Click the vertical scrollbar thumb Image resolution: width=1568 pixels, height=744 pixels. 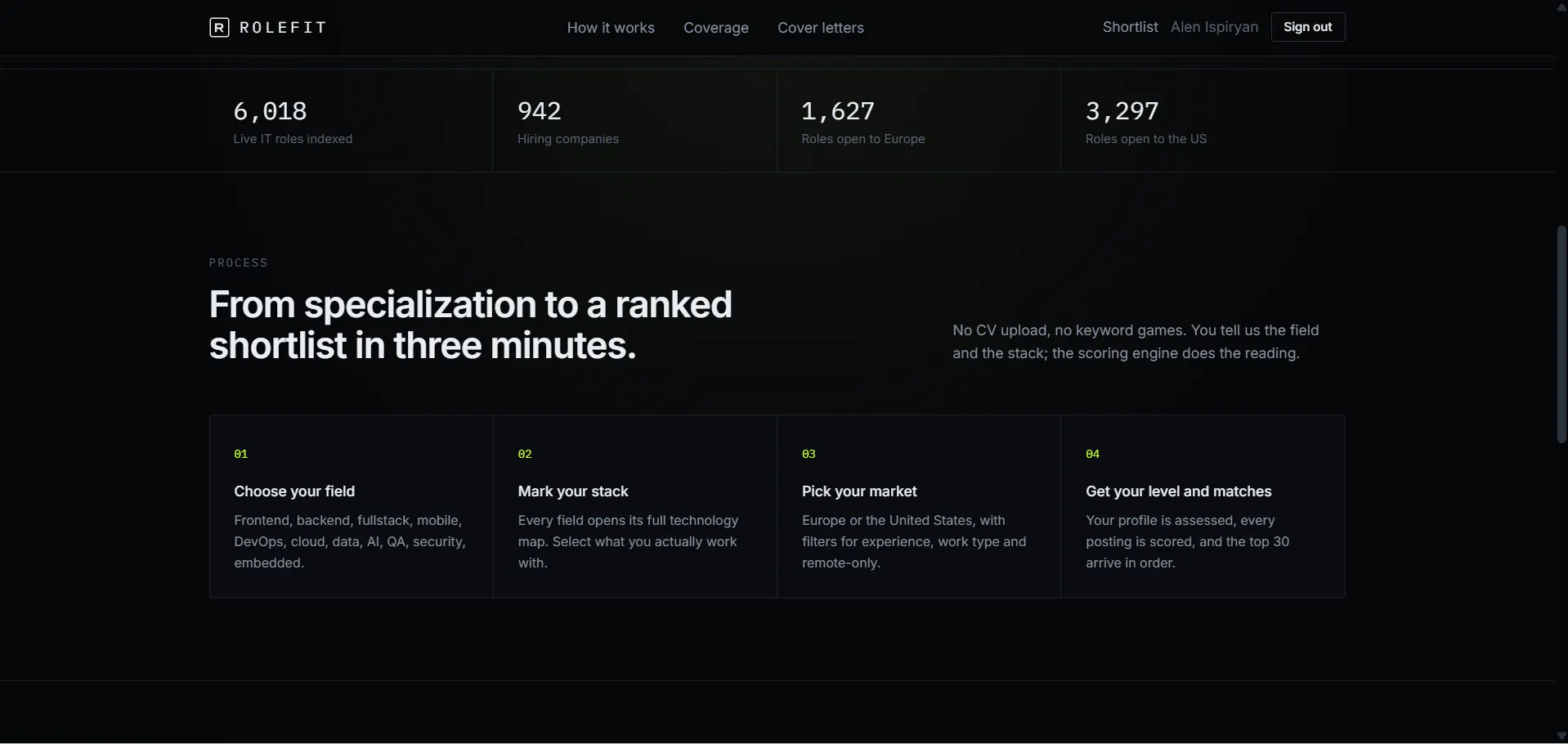[x=1561, y=334]
